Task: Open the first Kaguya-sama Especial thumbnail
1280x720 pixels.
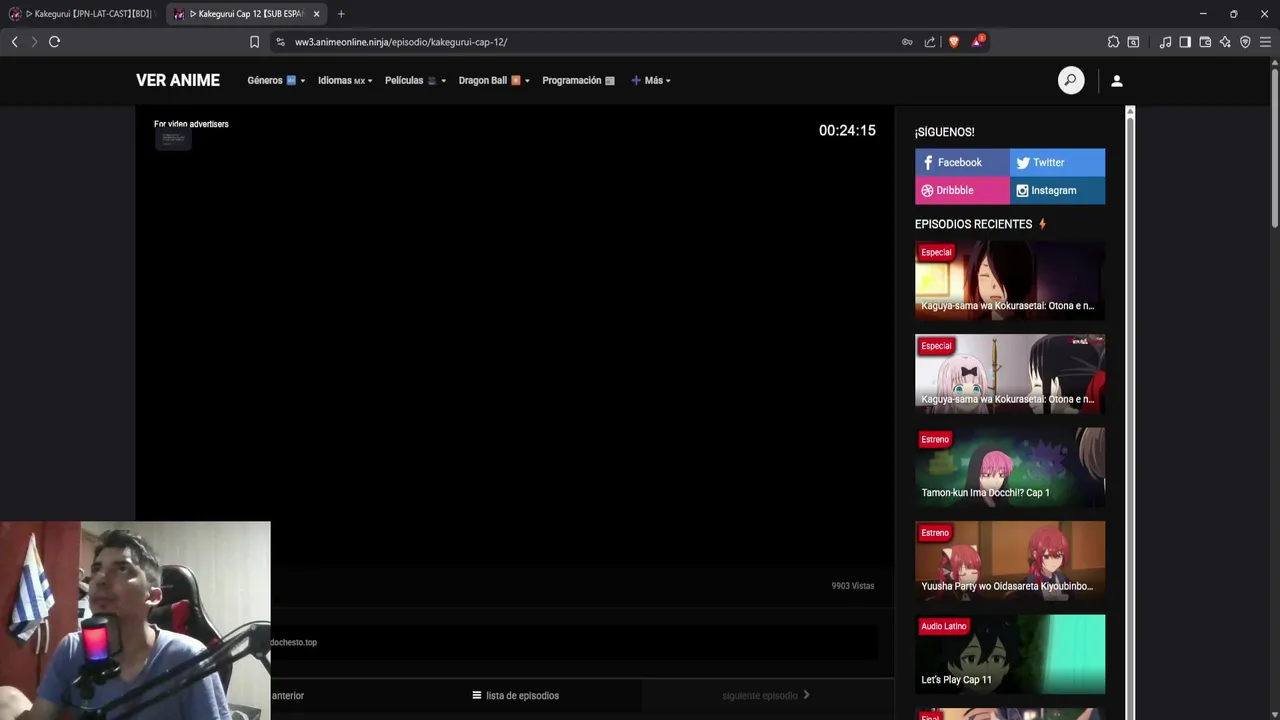Action: click(1010, 280)
